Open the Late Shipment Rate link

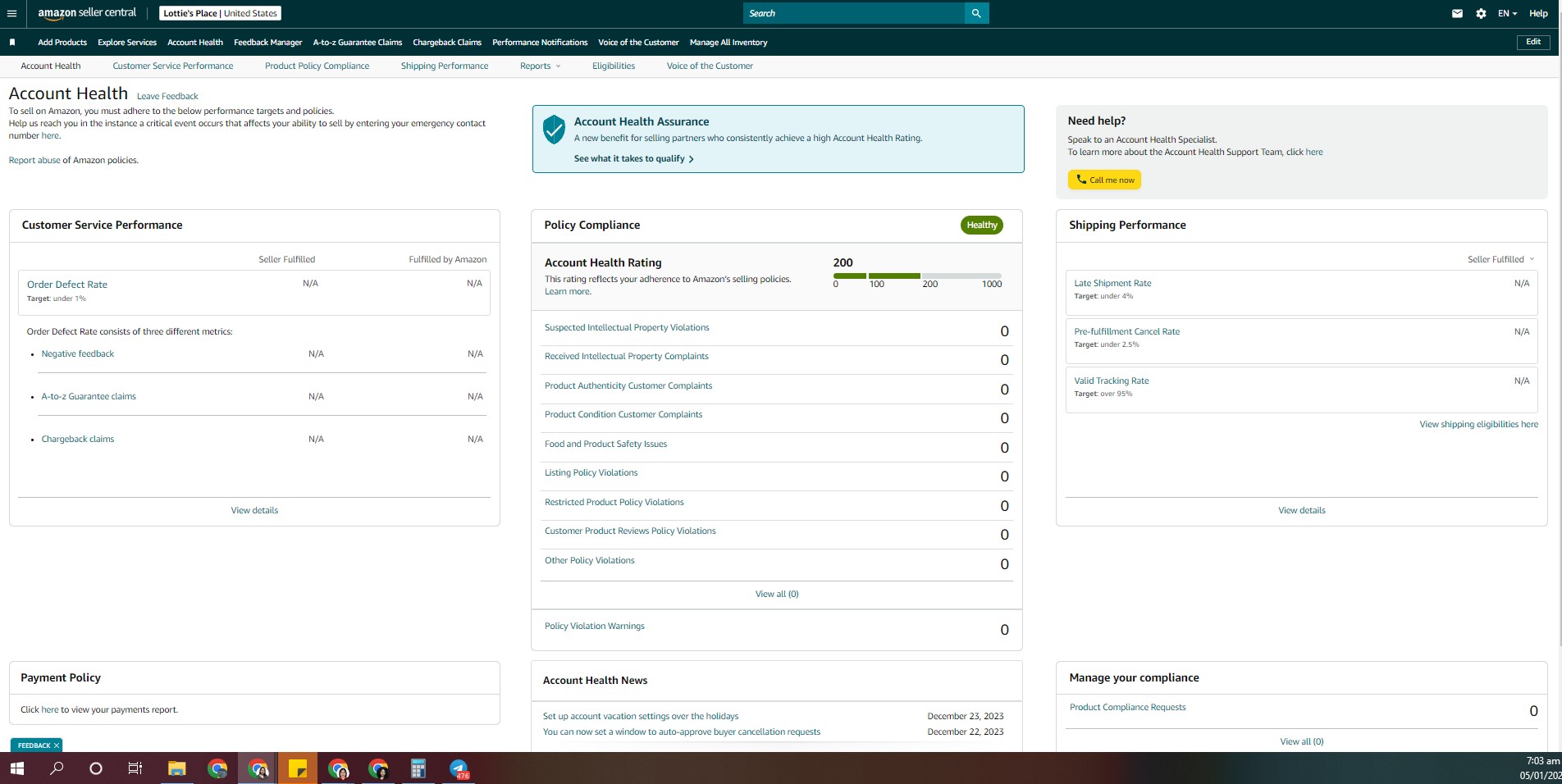(x=1112, y=284)
